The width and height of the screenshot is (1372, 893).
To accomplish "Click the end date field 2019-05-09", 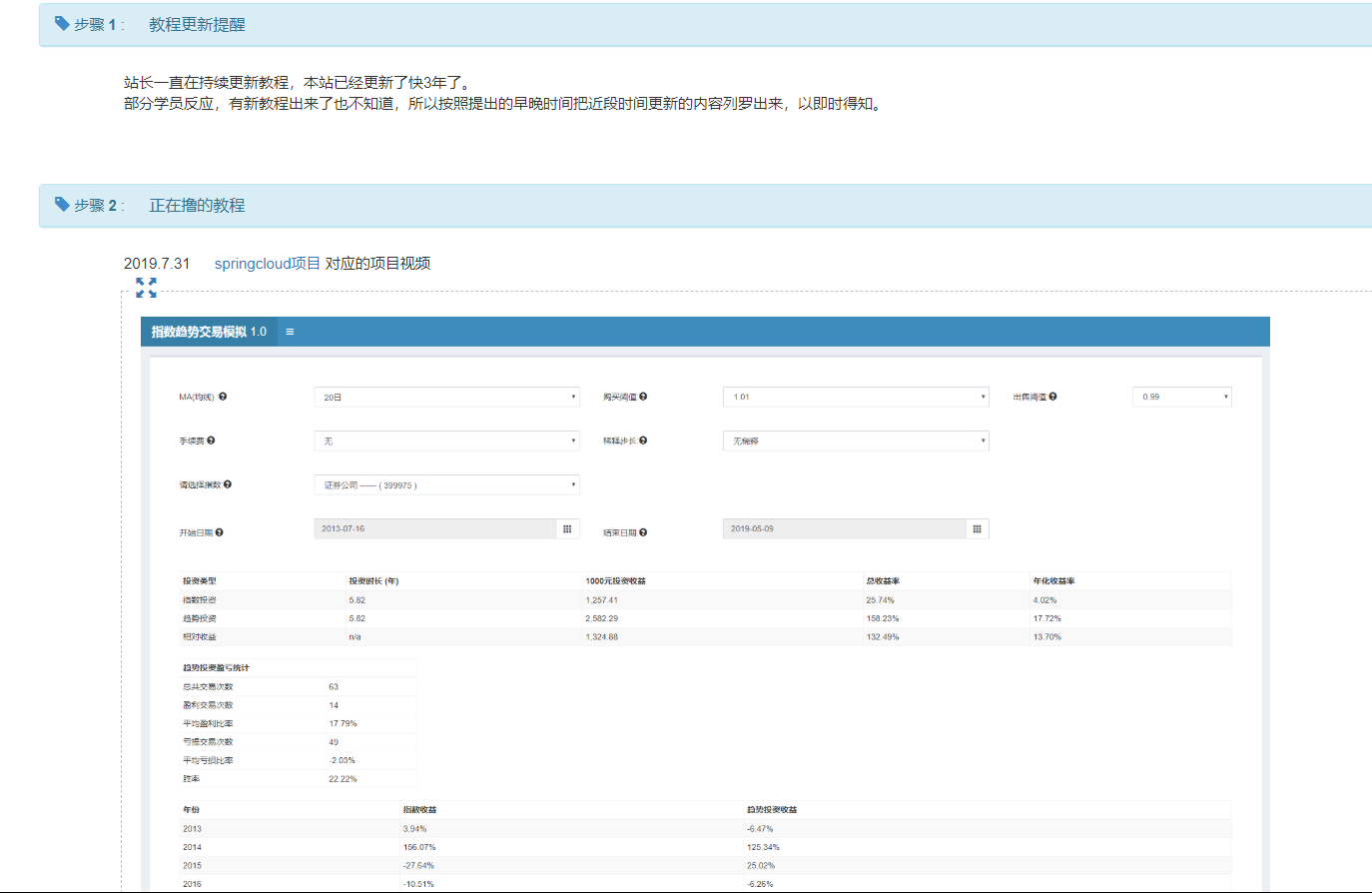I will pos(844,528).
